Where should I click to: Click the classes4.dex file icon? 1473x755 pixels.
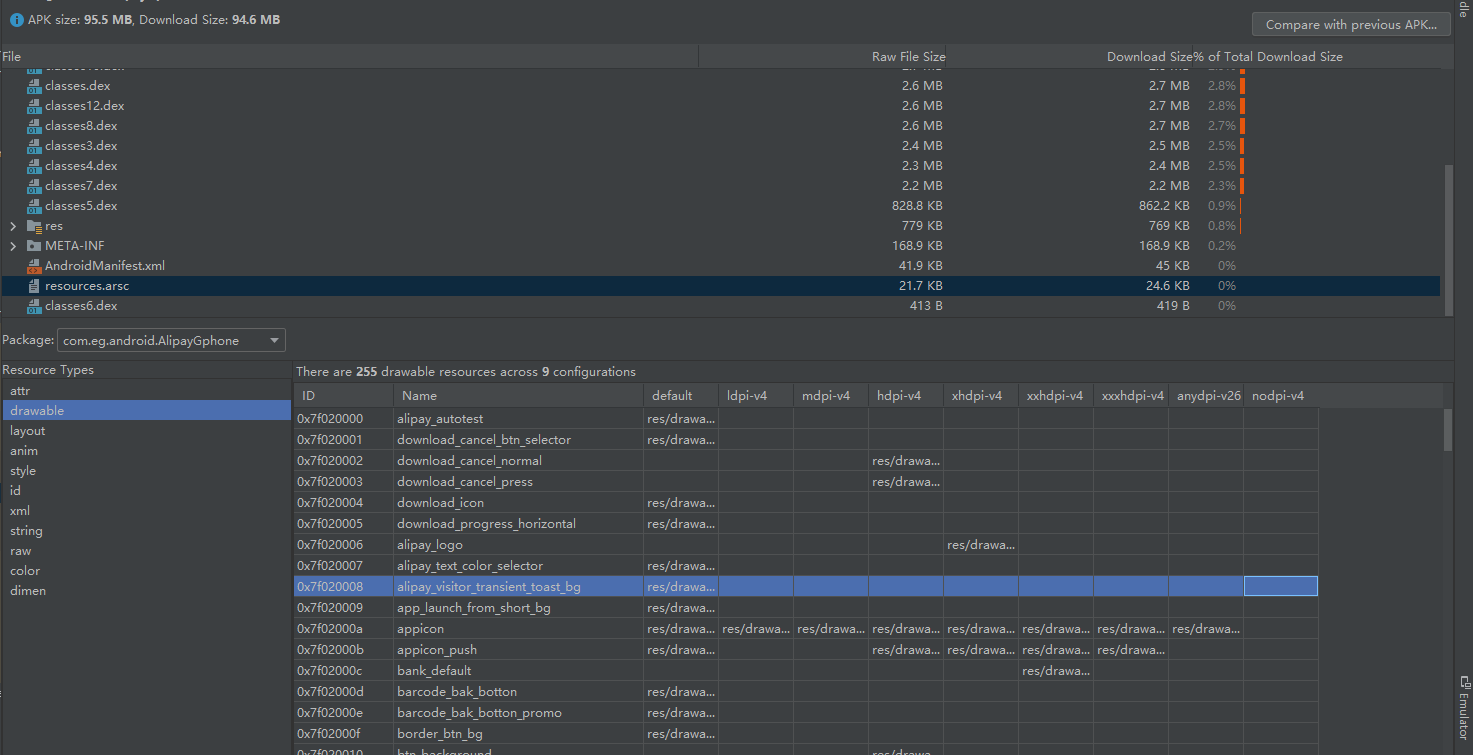click(x=34, y=166)
